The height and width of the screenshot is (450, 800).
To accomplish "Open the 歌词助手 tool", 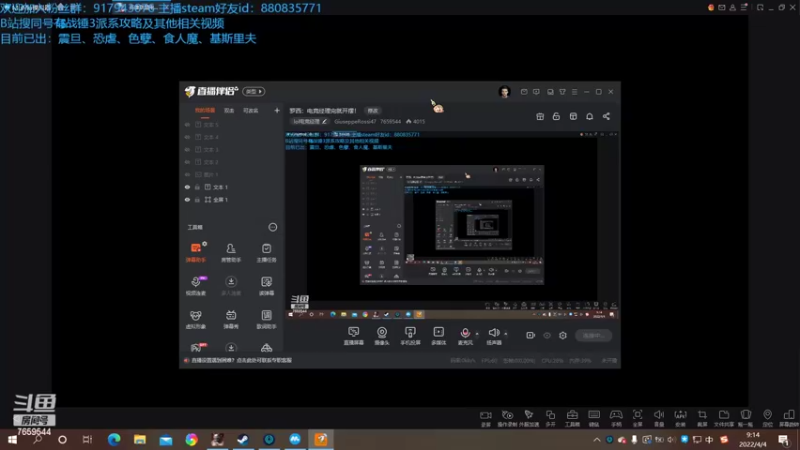I will point(266,319).
